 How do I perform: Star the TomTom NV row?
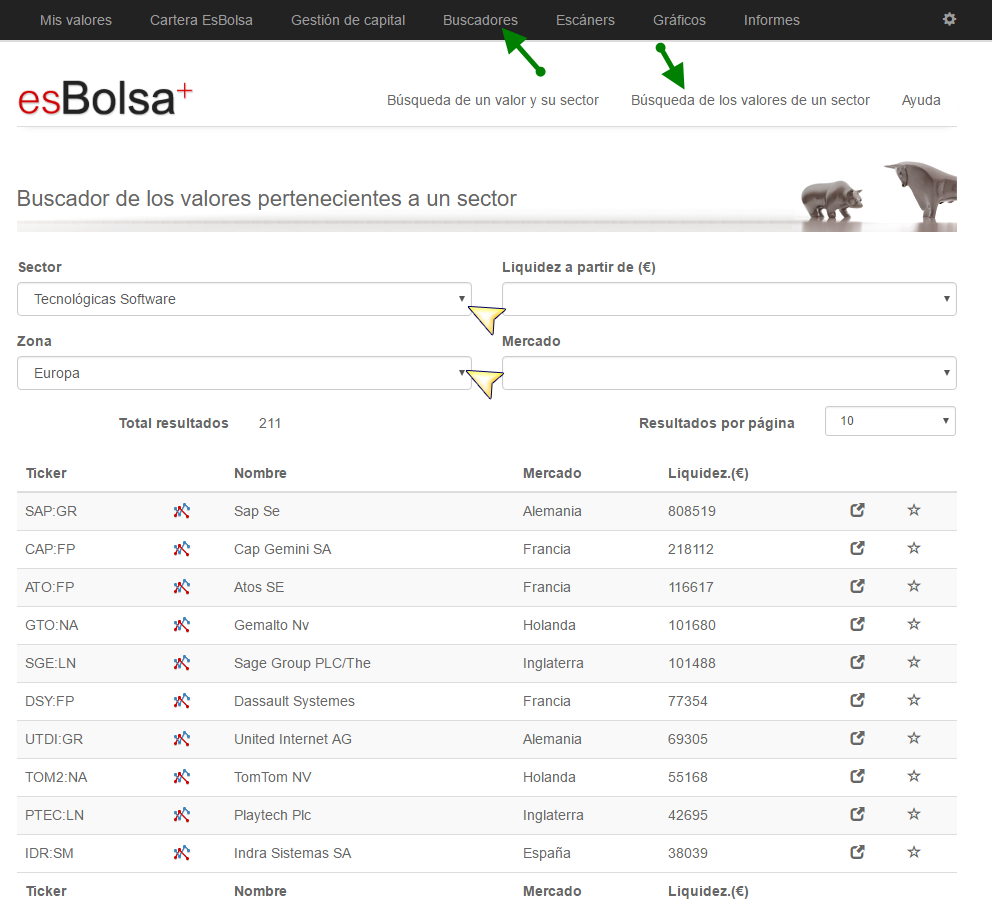coord(914,776)
